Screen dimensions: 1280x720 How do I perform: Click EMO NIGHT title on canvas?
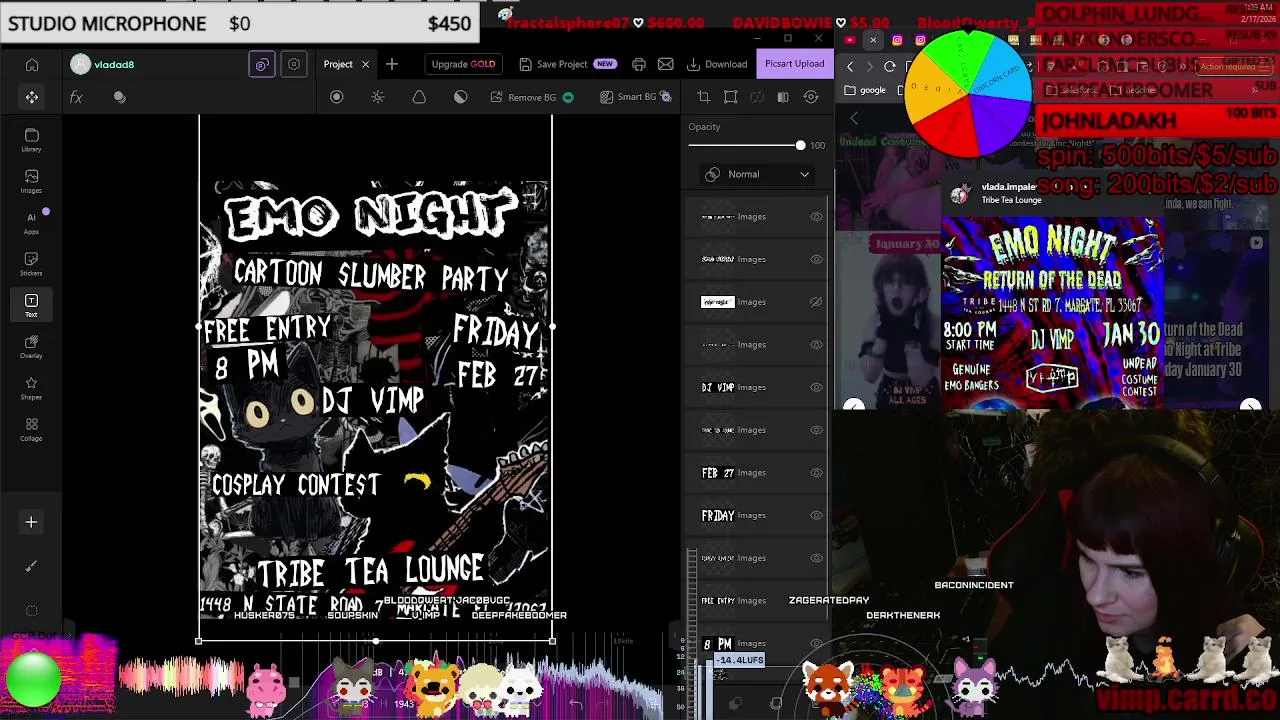tap(370, 213)
